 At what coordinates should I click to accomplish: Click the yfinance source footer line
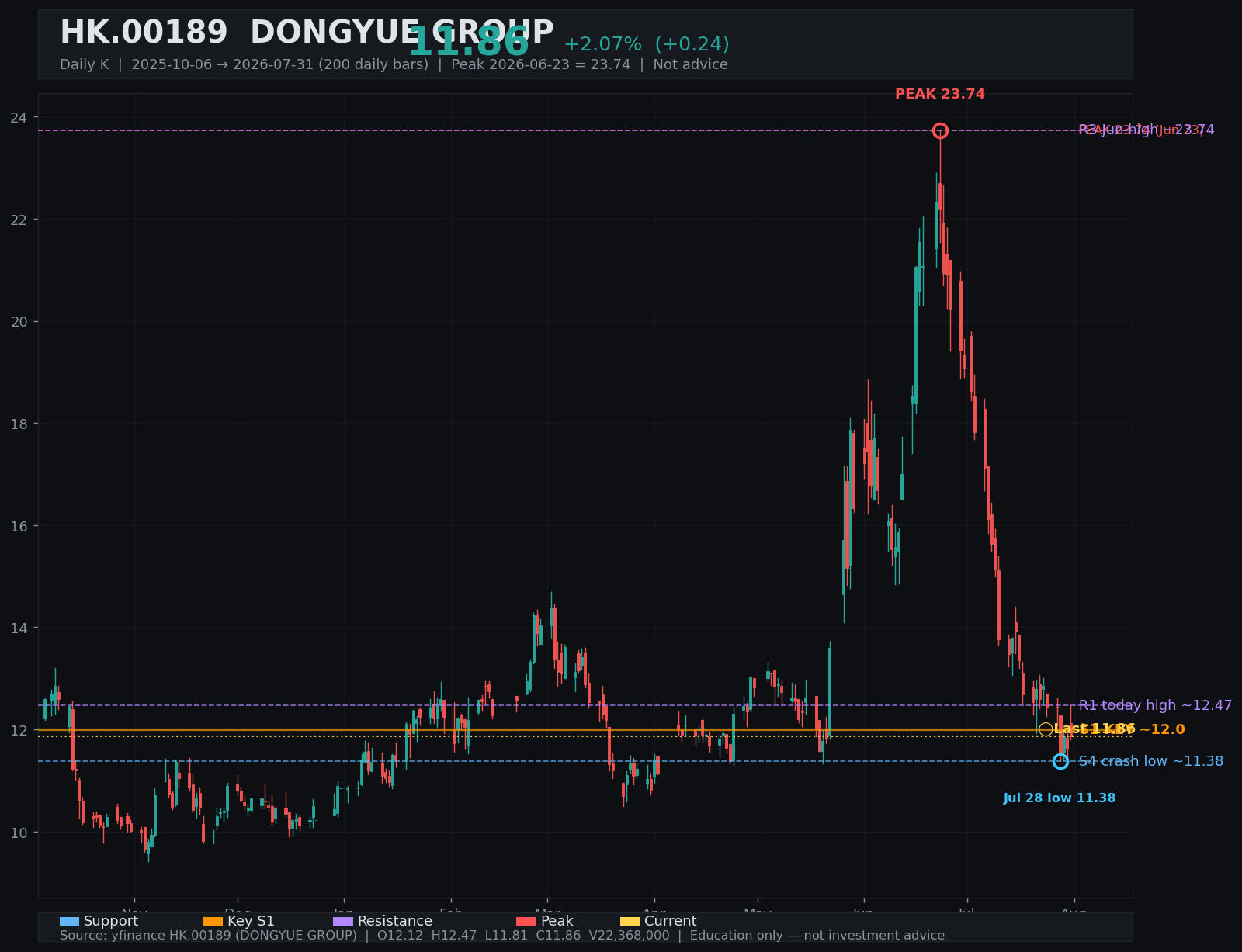(502, 936)
